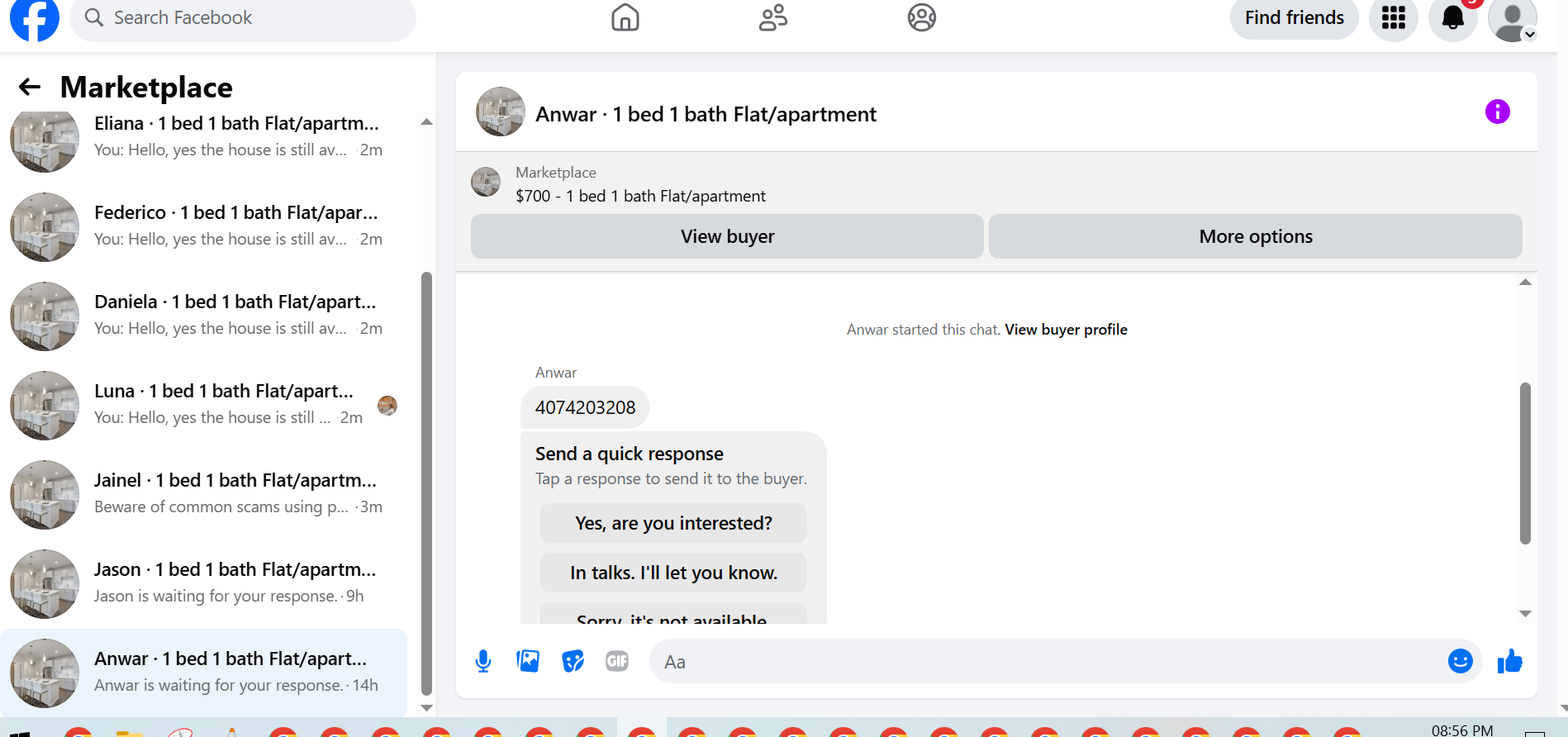Send quick reply 'In talks. I'll let you know.'

673,573
